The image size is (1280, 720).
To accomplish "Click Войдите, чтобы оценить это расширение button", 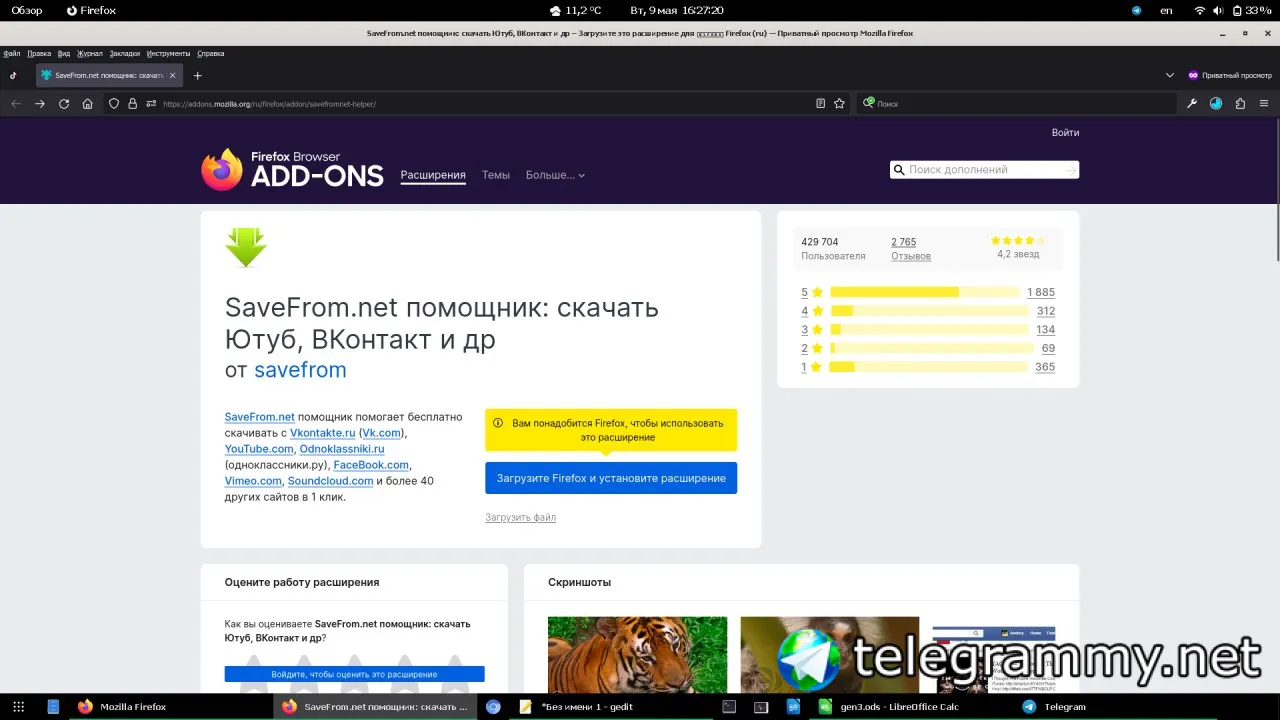I will click(x=355, y=674).
